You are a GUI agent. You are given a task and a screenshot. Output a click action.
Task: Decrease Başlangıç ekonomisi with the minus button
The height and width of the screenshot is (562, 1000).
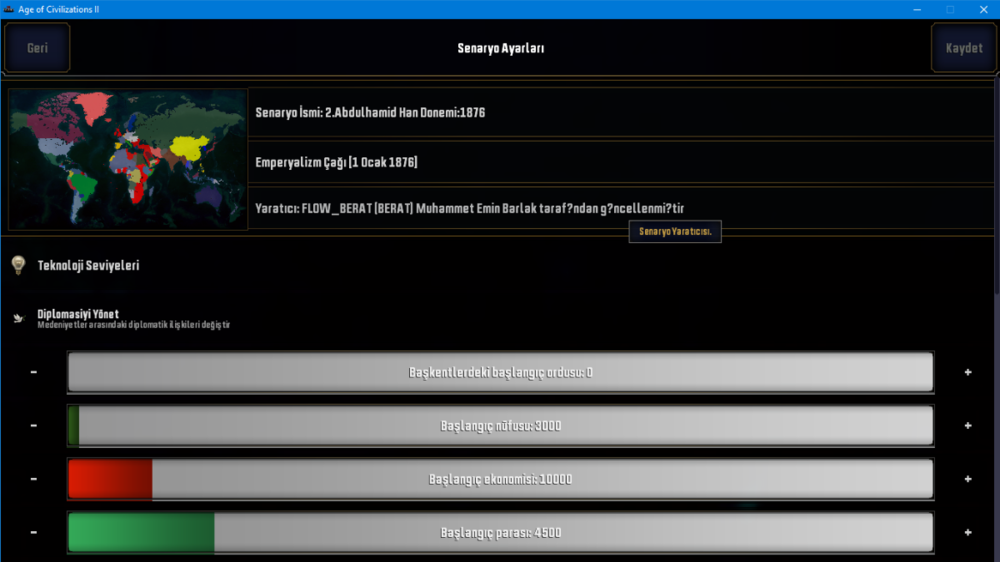(34, 479)
